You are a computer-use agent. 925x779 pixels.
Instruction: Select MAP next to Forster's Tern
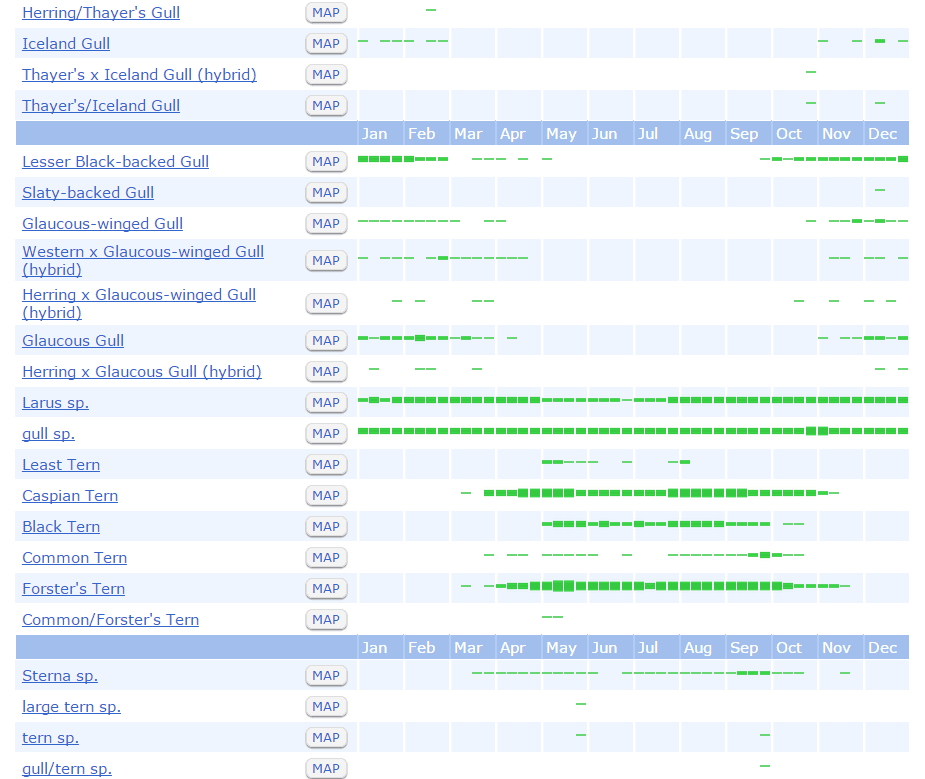point(326,589)
